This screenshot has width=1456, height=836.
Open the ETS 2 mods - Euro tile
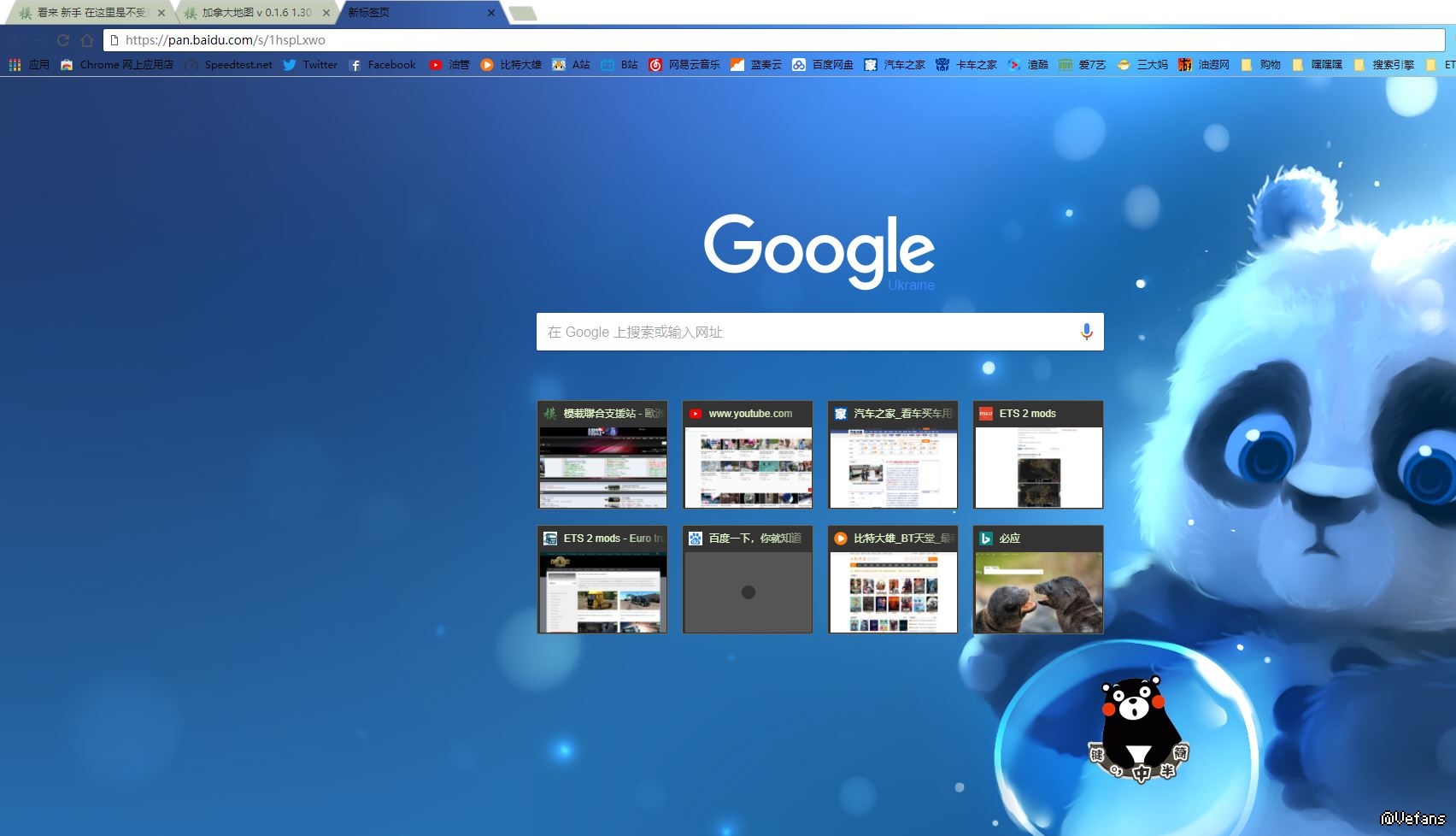602,580
